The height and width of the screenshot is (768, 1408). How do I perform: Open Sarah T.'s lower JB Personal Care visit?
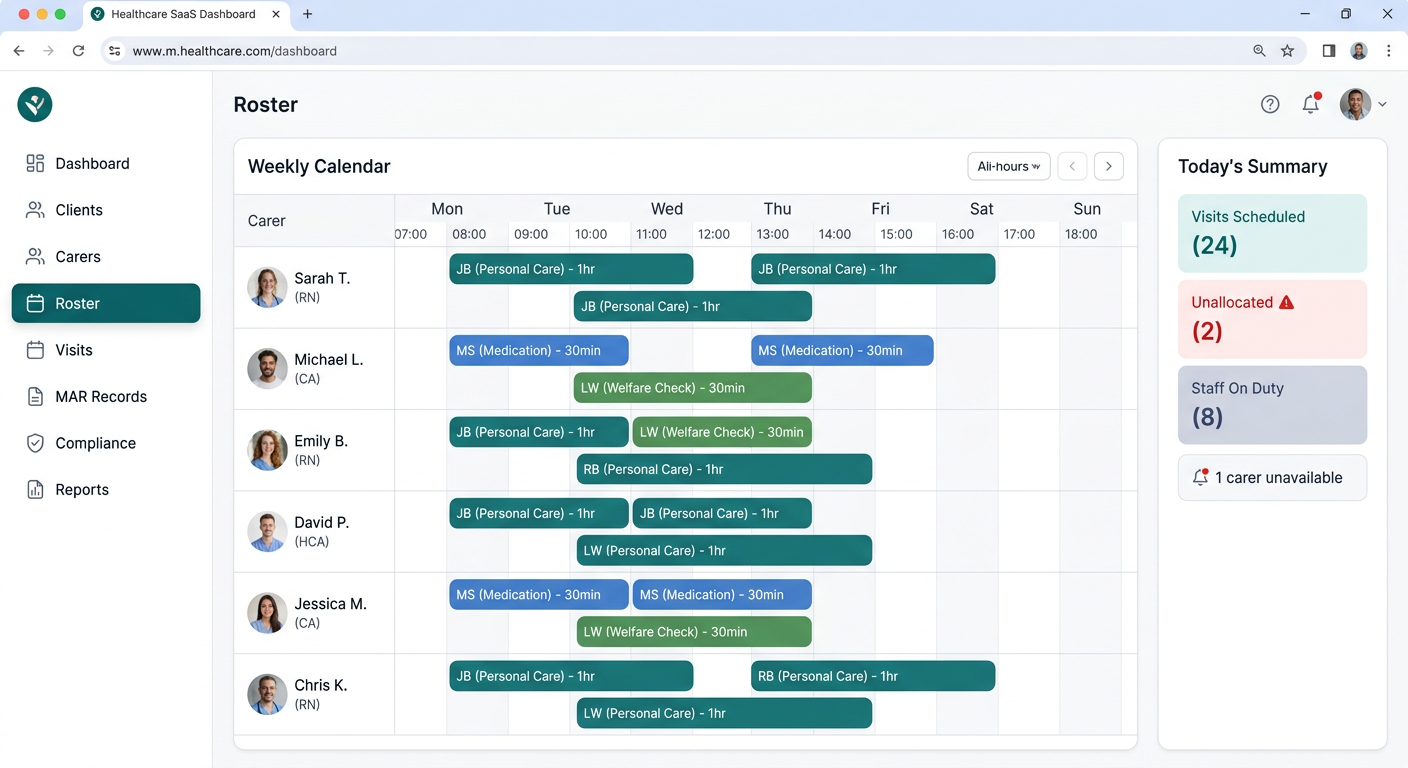pyautogui.click(x=693, y=306)
